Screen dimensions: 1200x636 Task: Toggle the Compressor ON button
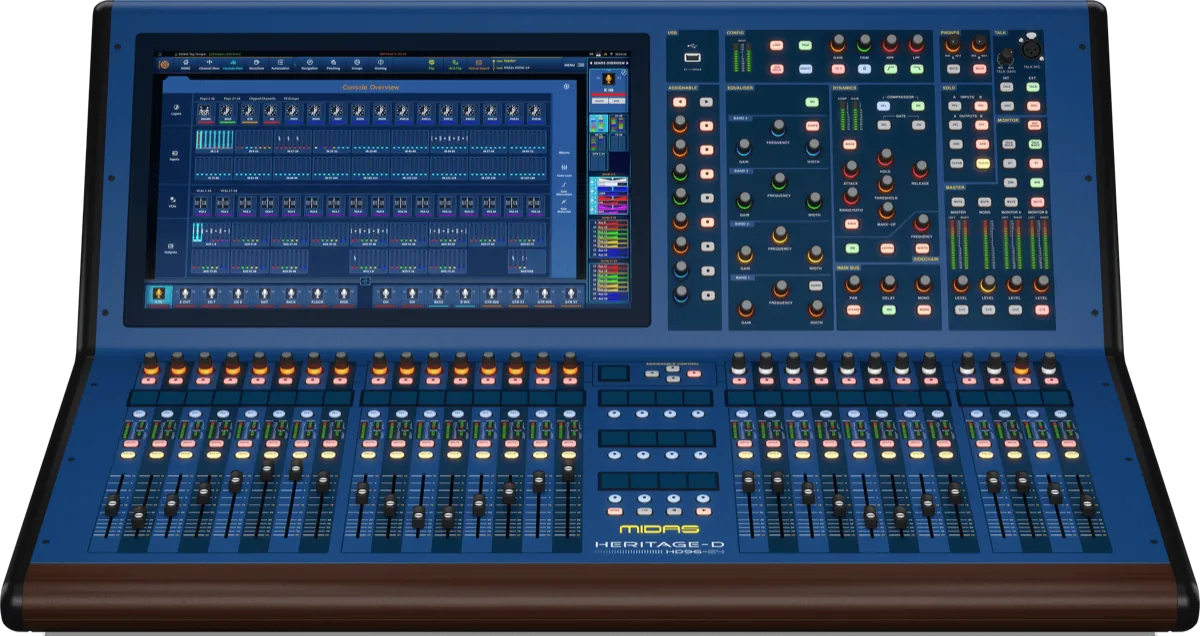(x=918, y=106)
